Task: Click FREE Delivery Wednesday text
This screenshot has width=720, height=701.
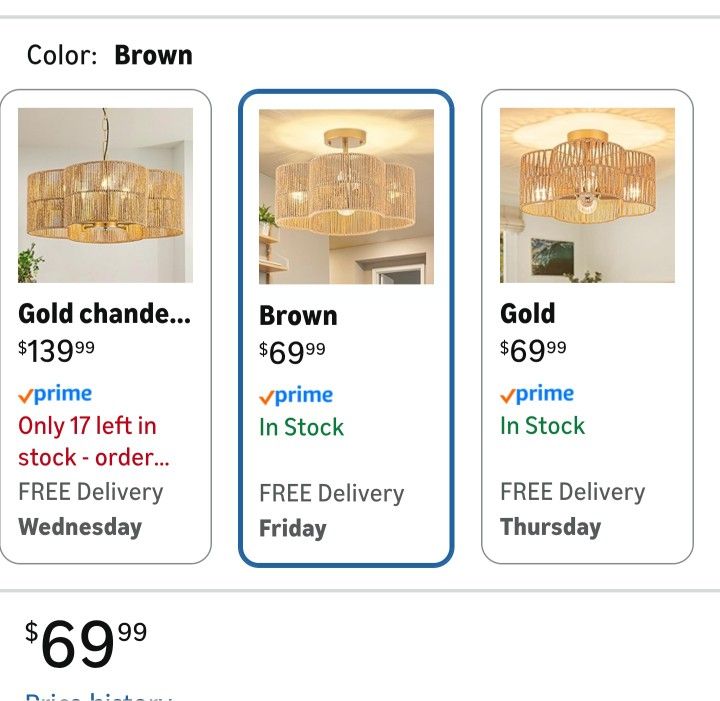Action: [90, 509]
